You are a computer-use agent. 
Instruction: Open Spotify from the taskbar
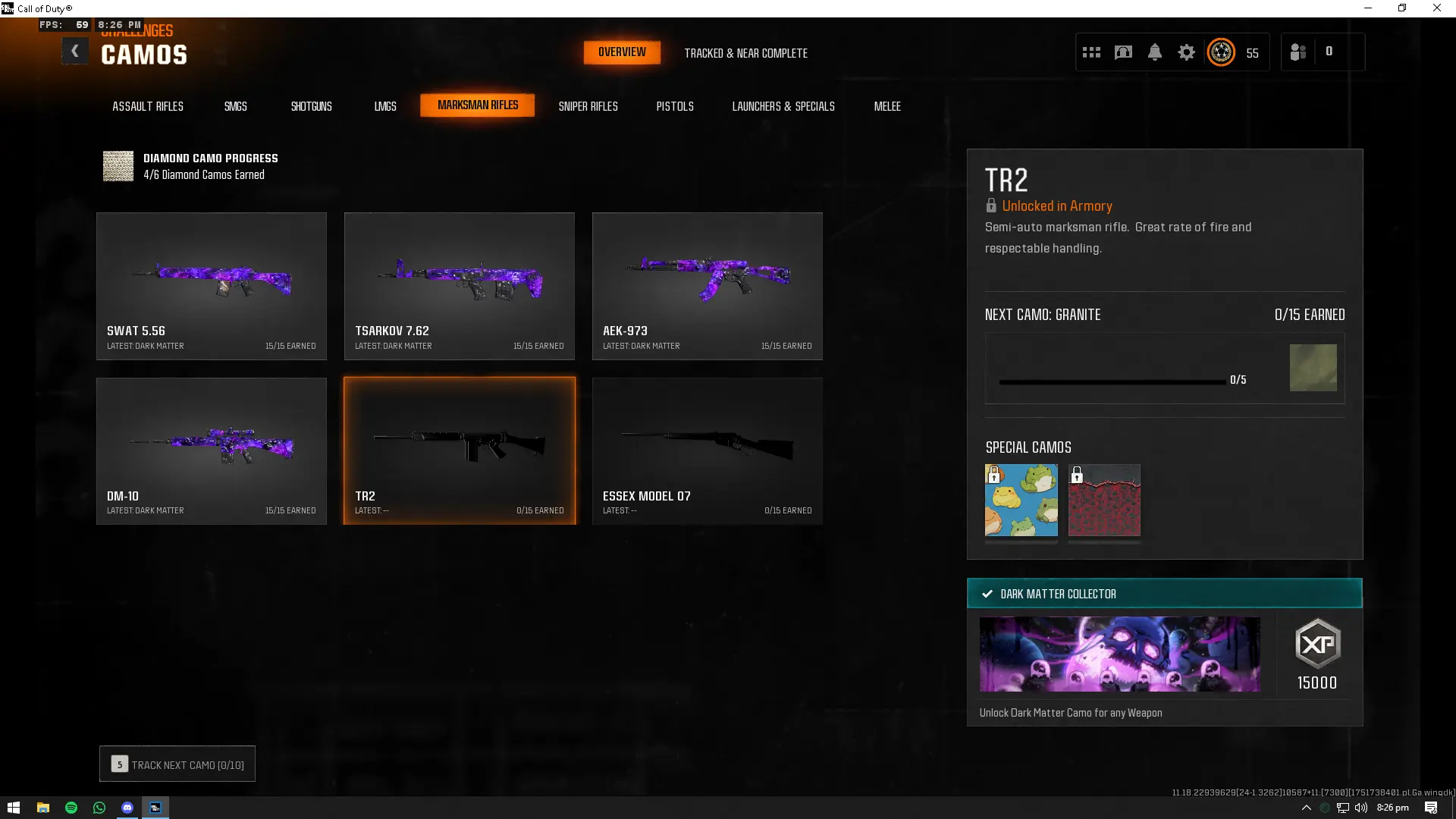tap(71, 808)
